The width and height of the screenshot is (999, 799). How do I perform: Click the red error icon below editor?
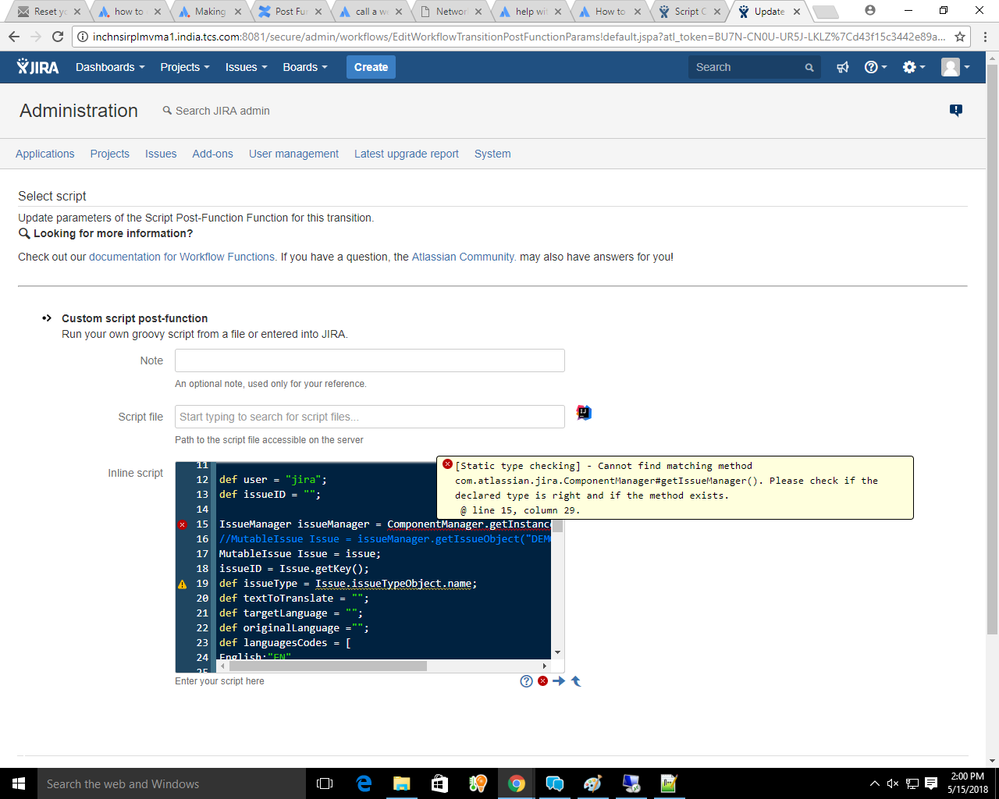pyautogui.click(x=543, y=681)
